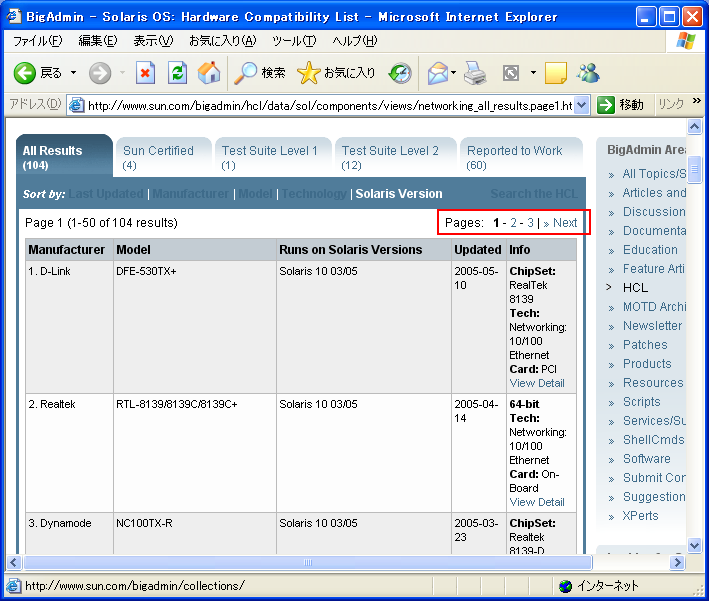
Task: Sort by Manufacturer
Action: [x=191, y=194]
